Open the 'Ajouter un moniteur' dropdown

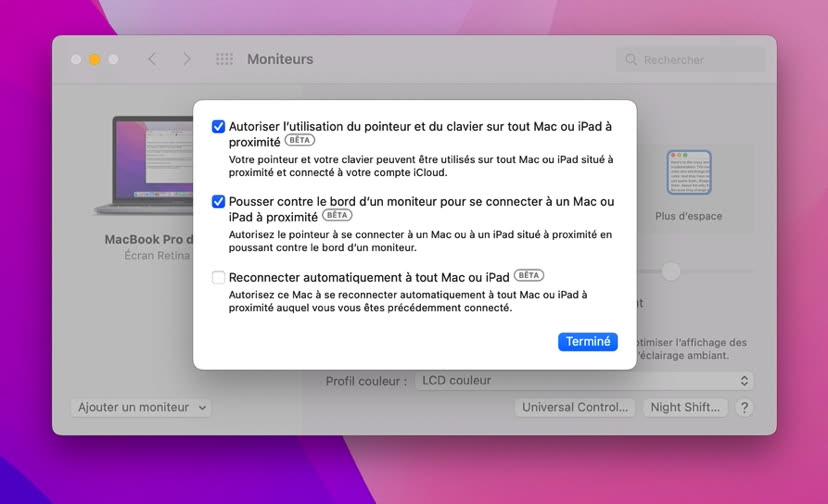click(141, 407)
